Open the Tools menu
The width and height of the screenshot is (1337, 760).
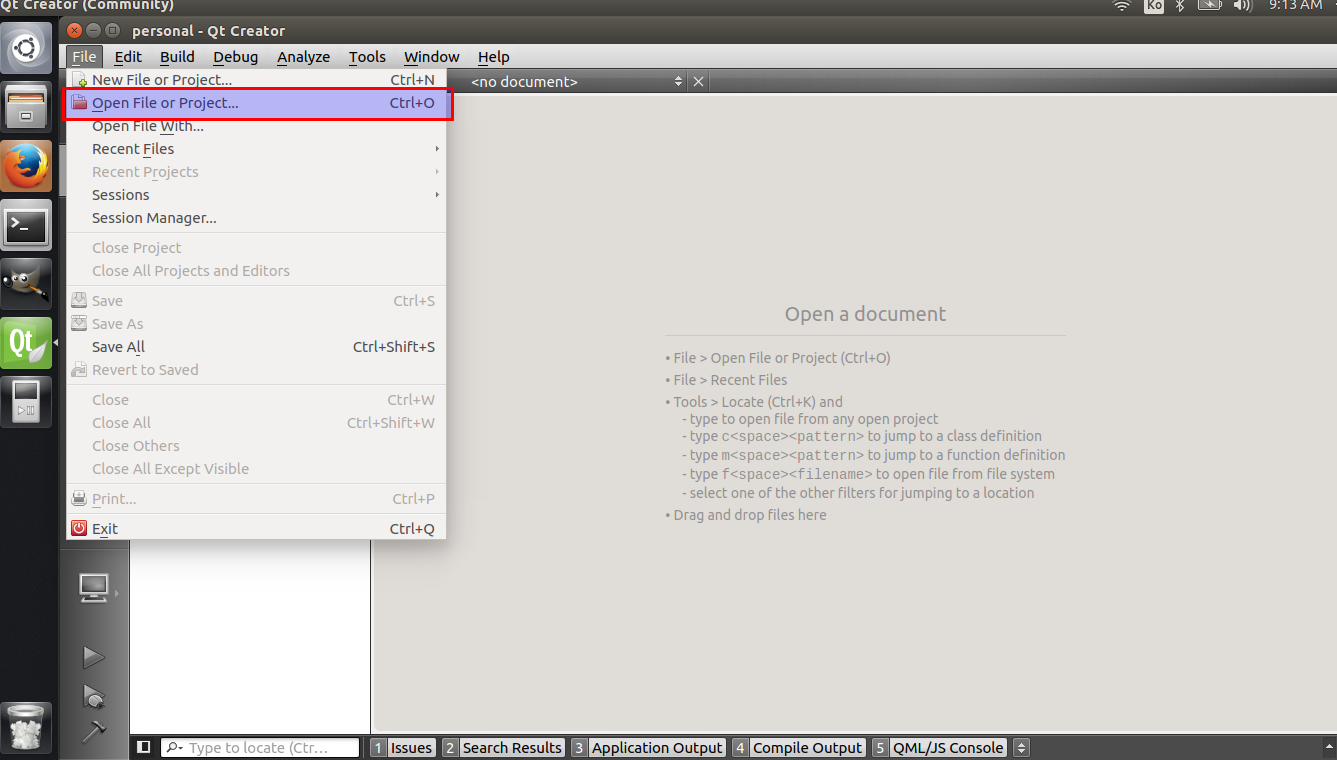(x=367, y=57)
